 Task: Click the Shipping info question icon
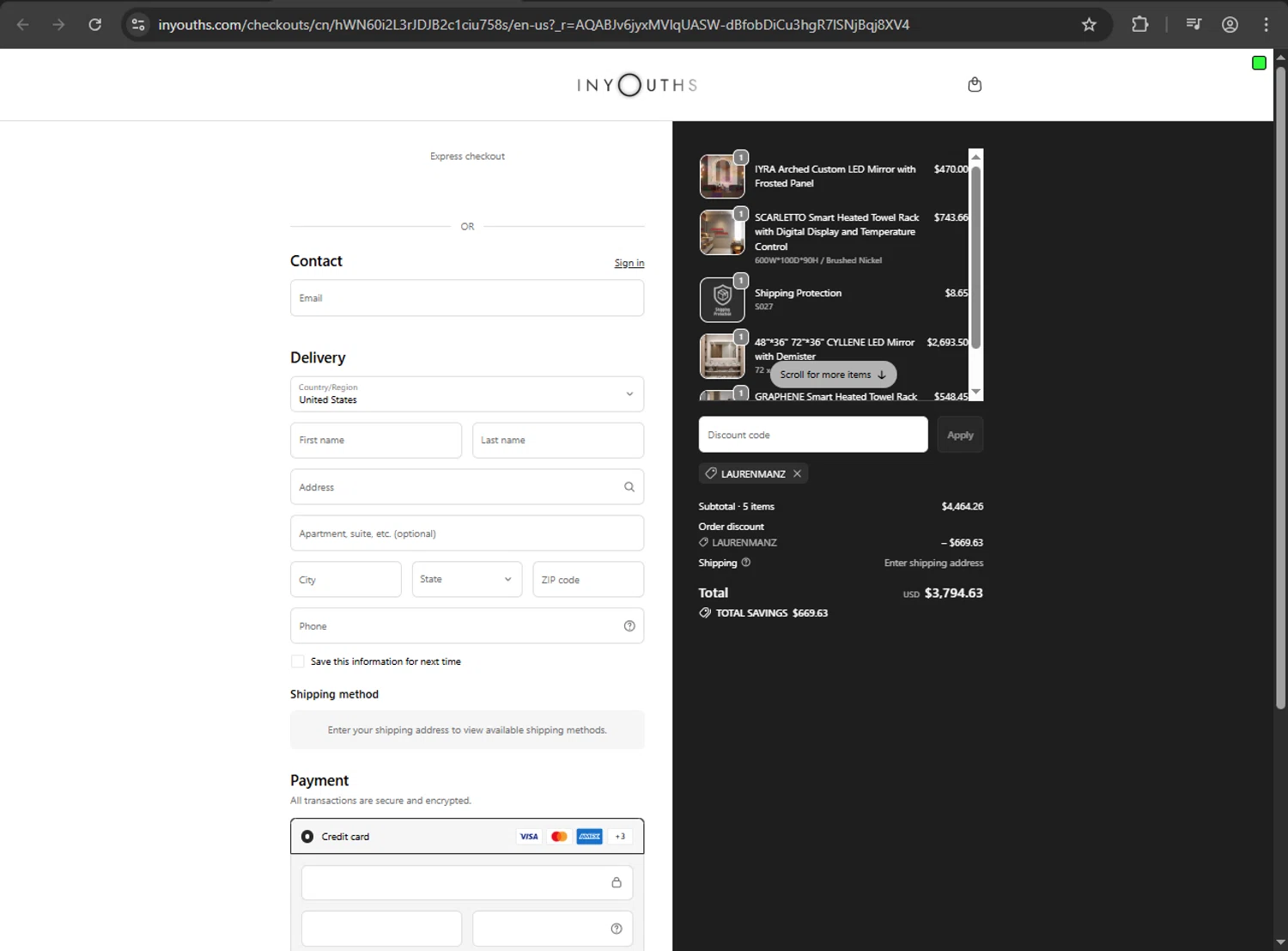(x=745, y=563)
